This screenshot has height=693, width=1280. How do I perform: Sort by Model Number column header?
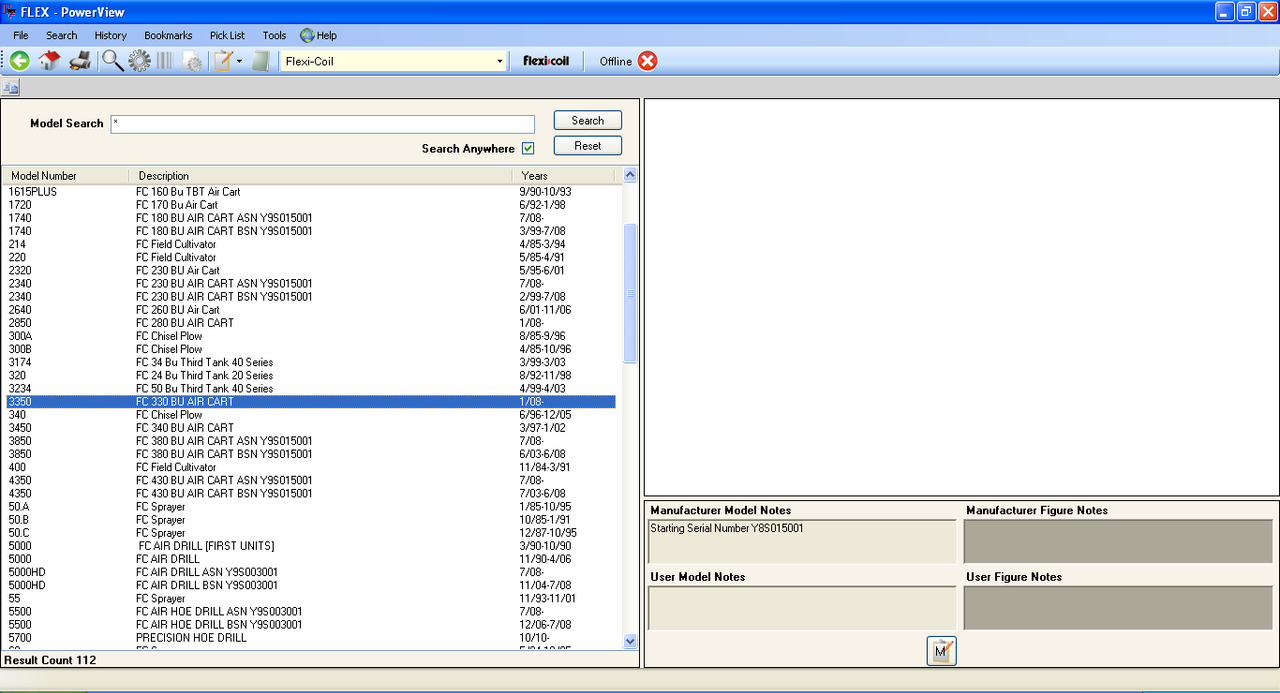click(x=65, y=176)
